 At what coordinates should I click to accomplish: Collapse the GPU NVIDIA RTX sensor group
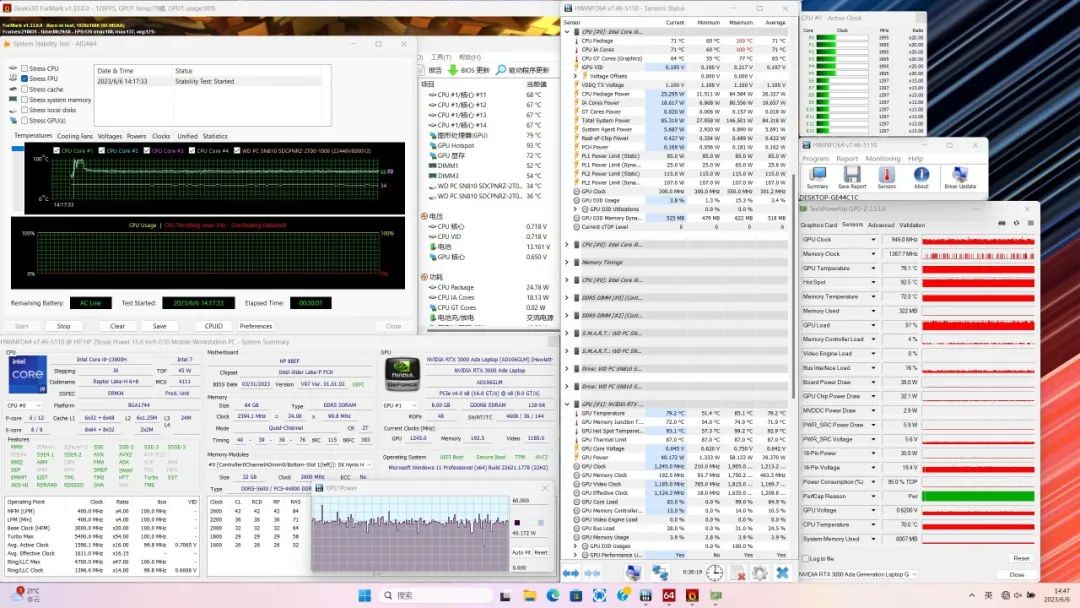point(568,404)
